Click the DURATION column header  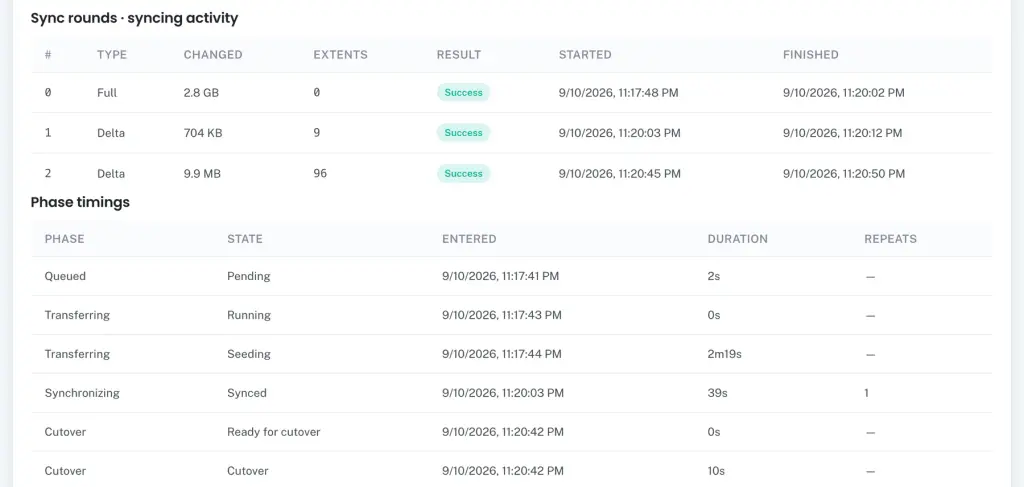(737, 239)
